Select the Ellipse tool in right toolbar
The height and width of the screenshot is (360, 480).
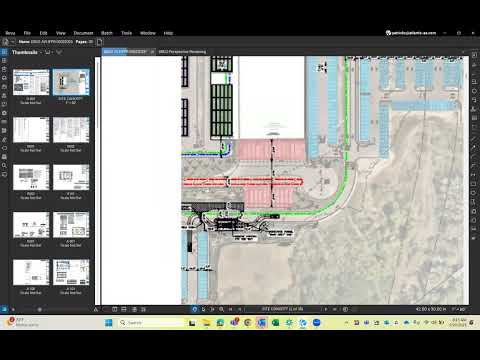coord(474,193)
